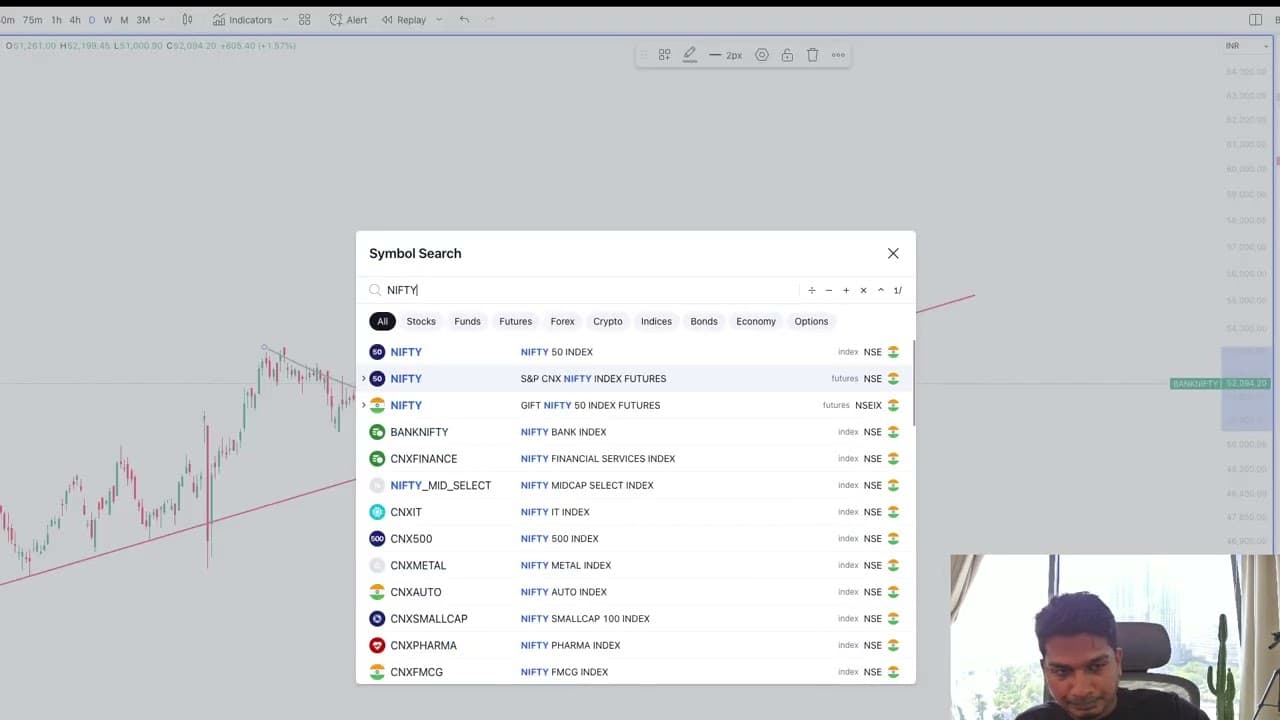1280x720 pixels.
Task: Choose CNXAUTO symbol result
Action: coord(635,592)
